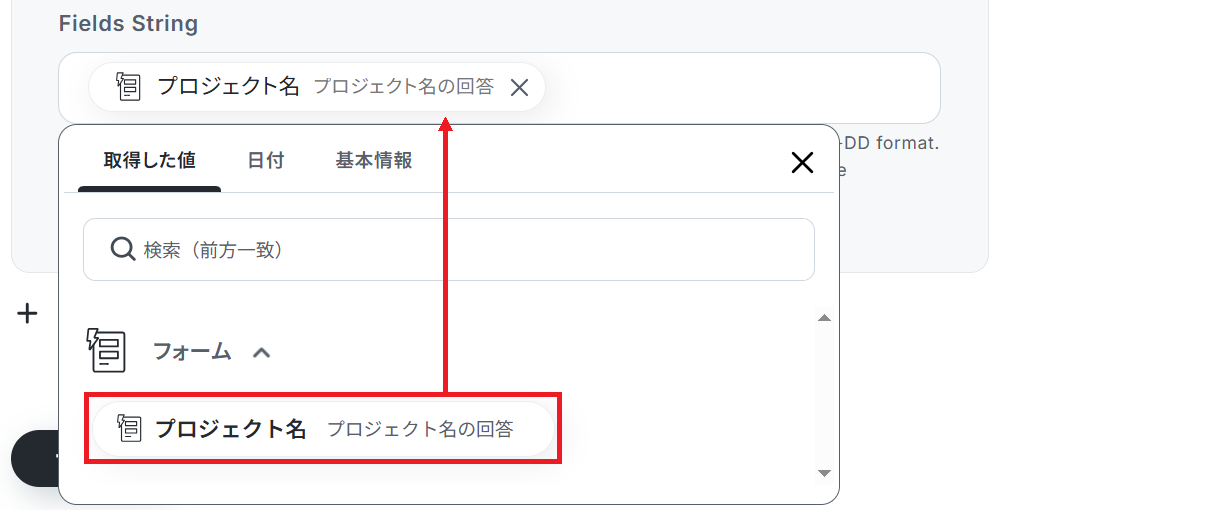The width and height of the screenshot is (1215, 510).
Task: Click the フォーム section header label
Action: pyautogui.click(x=192, y=352)
